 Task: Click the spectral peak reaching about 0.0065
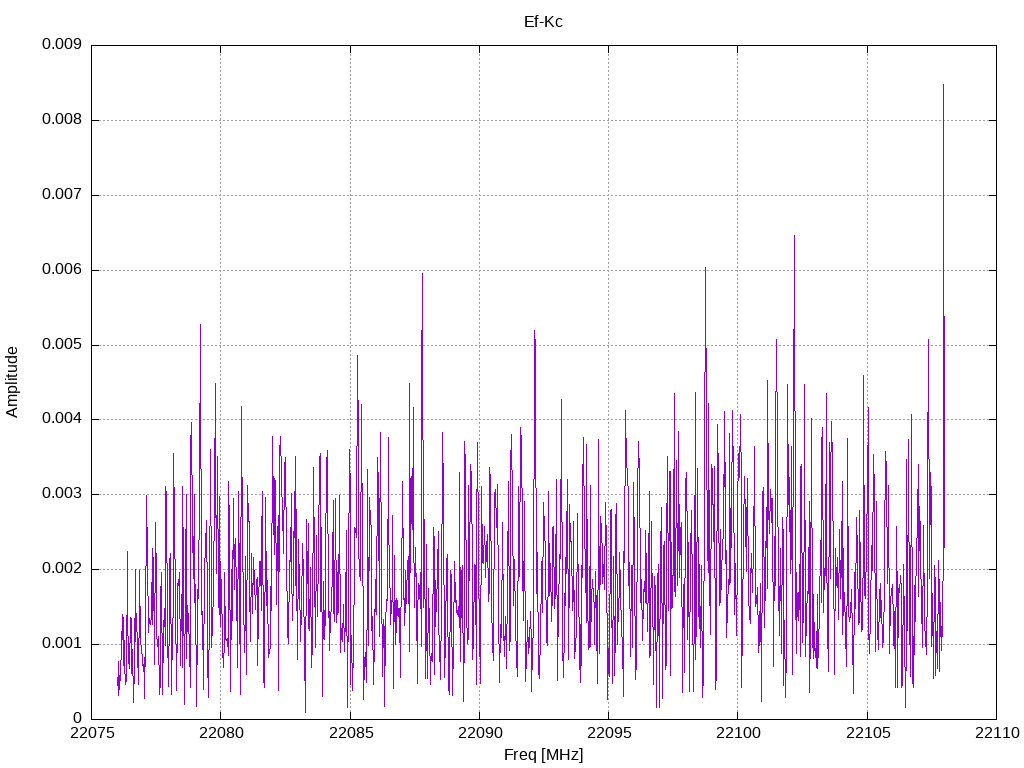794,236
